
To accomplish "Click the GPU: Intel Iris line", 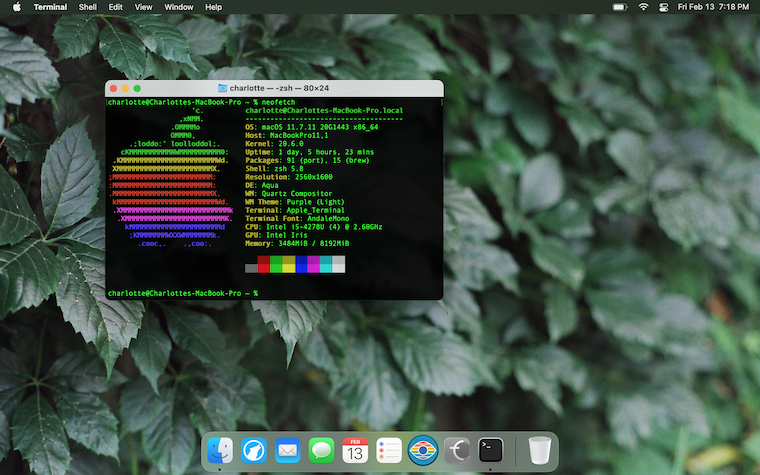I will click(x=276, y=235).
